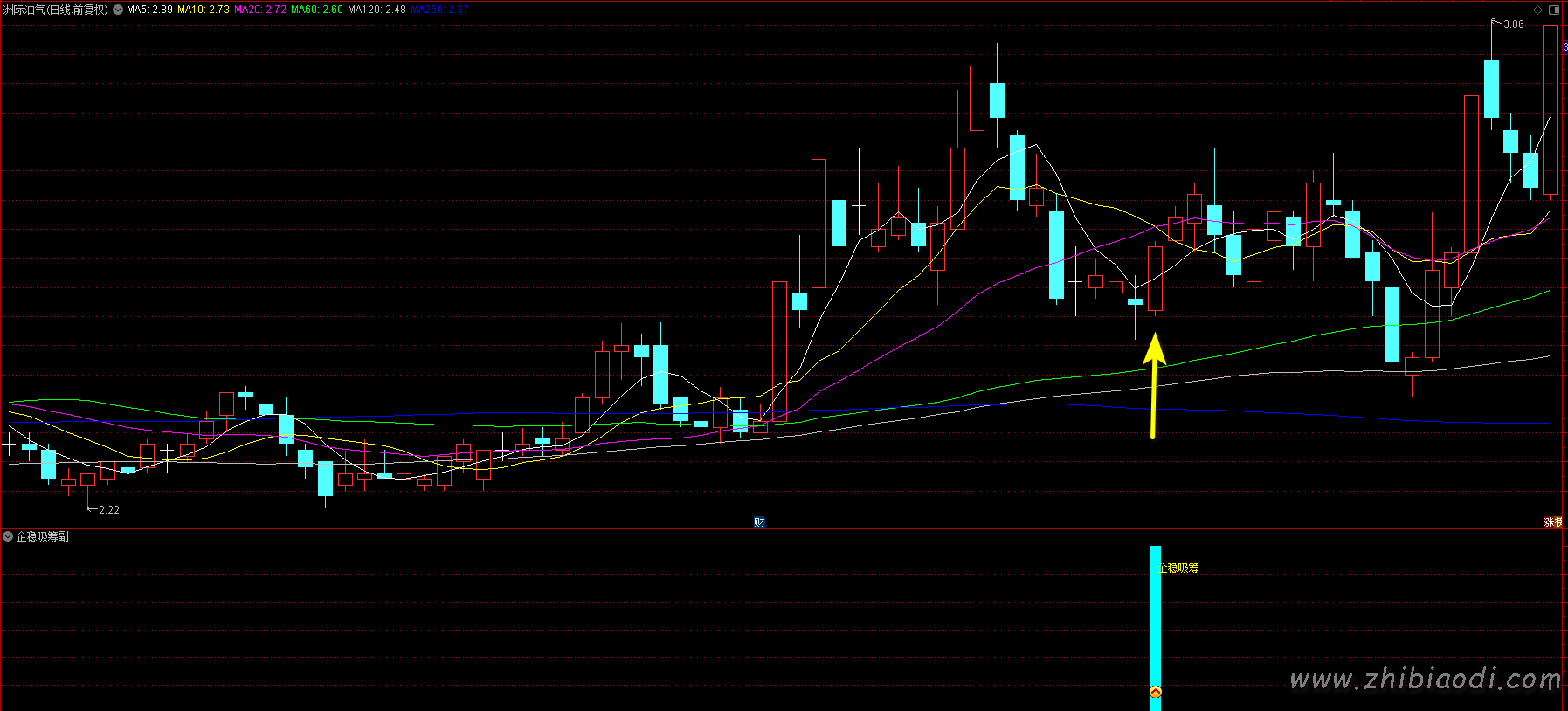Viewport: 1568px width, 711px height.
Task: Select the yellow MA10 indicator label
Action: tap(204, 10)
